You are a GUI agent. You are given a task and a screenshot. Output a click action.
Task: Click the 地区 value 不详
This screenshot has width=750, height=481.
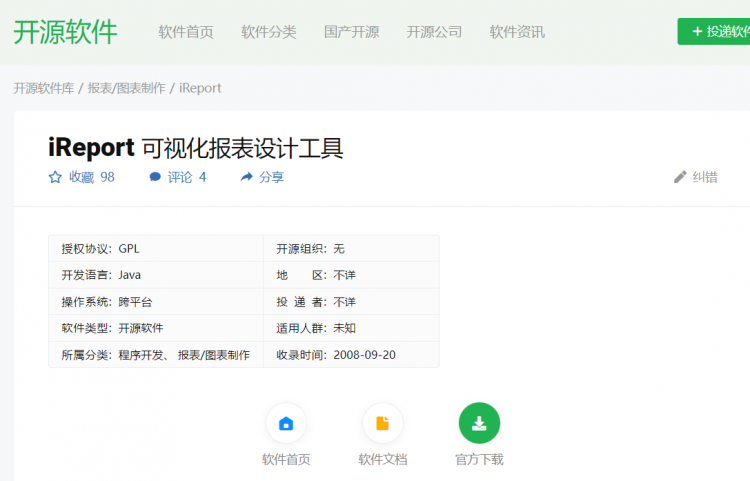344,275
